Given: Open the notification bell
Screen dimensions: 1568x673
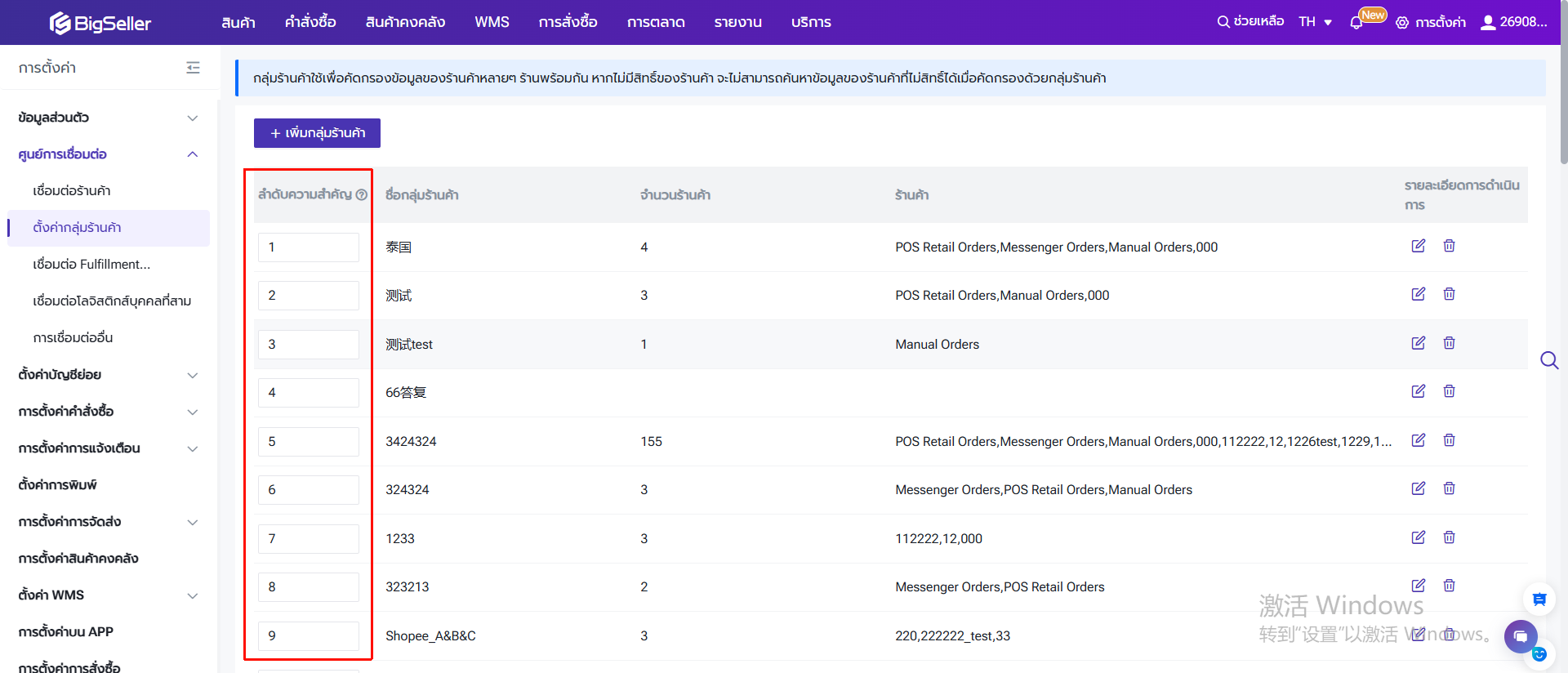Looking at the screenshot, I should (x=1356, y=23).
